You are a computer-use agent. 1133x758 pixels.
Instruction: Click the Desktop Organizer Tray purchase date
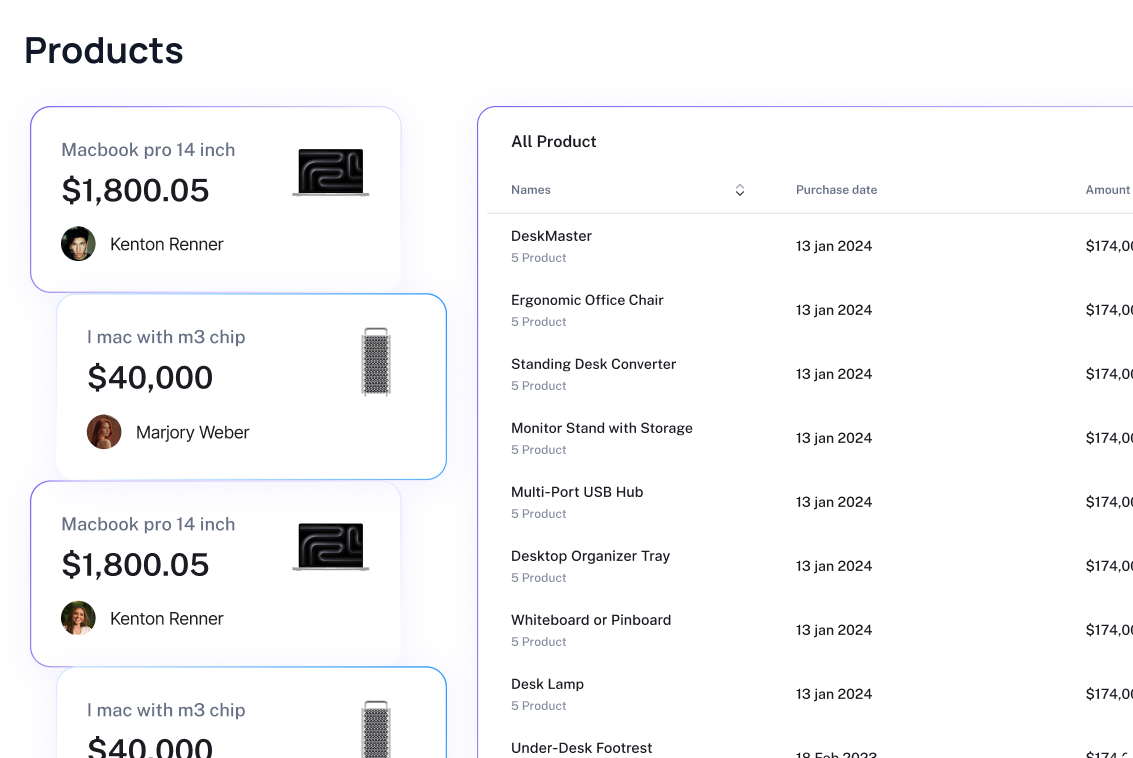(834, 566)
